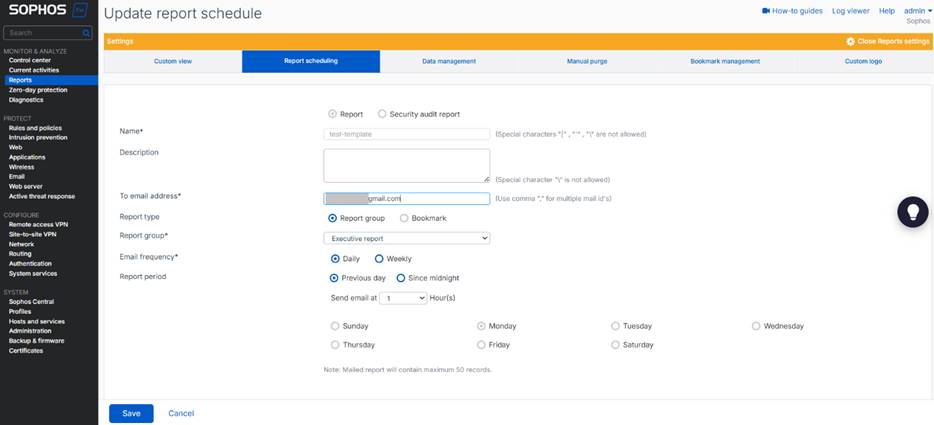Viewport: 934px width, 425px height.
Task: Choose the Weekly email frequency option
Action: click(x=379, y=258)
